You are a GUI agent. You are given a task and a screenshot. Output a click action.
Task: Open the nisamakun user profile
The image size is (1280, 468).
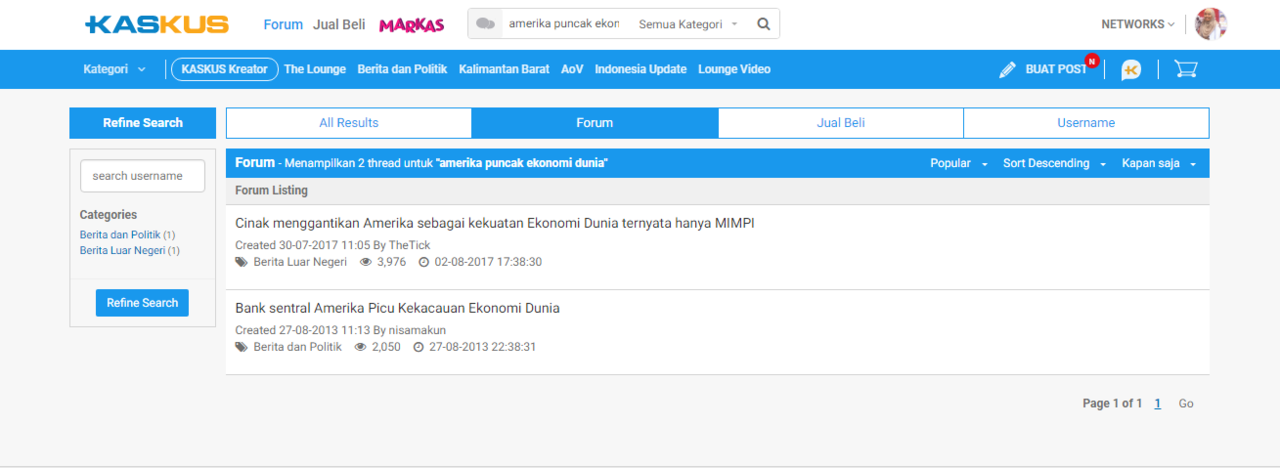pyautogui.click(x=417, y=330)
